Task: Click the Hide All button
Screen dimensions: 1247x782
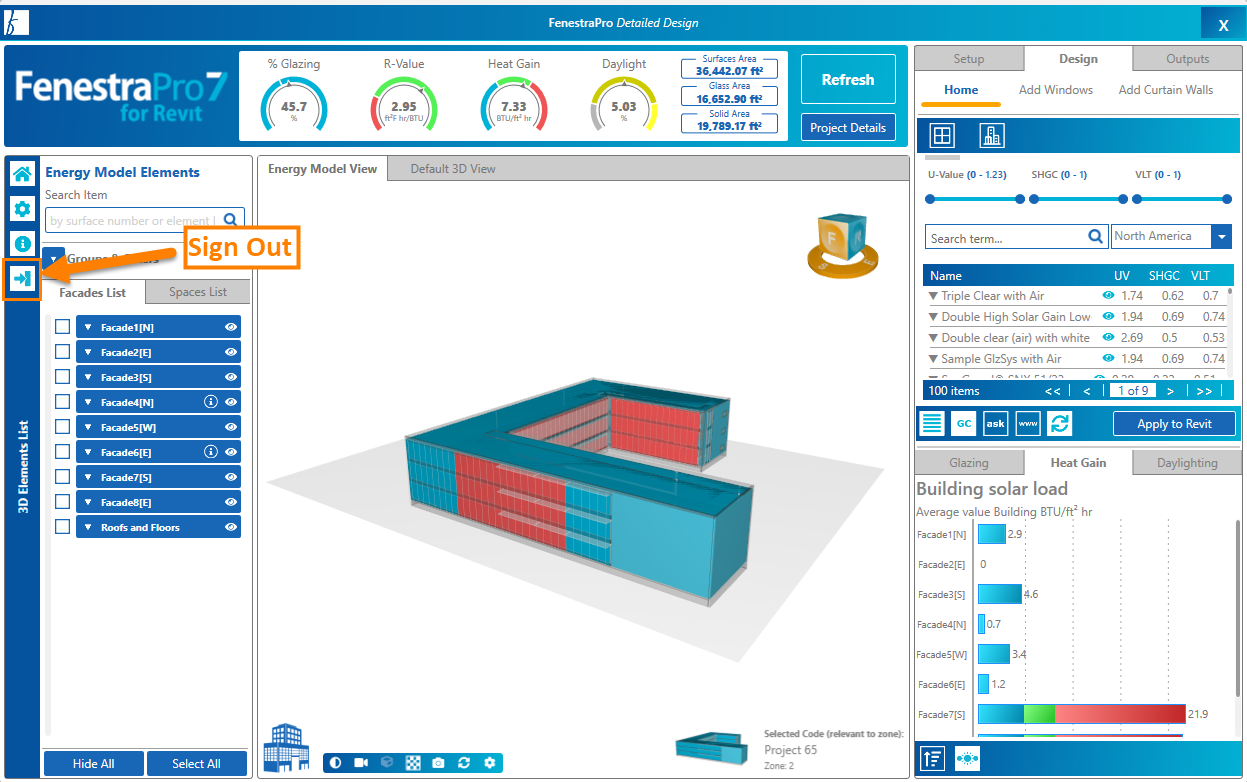Action: tap(94, 764)
